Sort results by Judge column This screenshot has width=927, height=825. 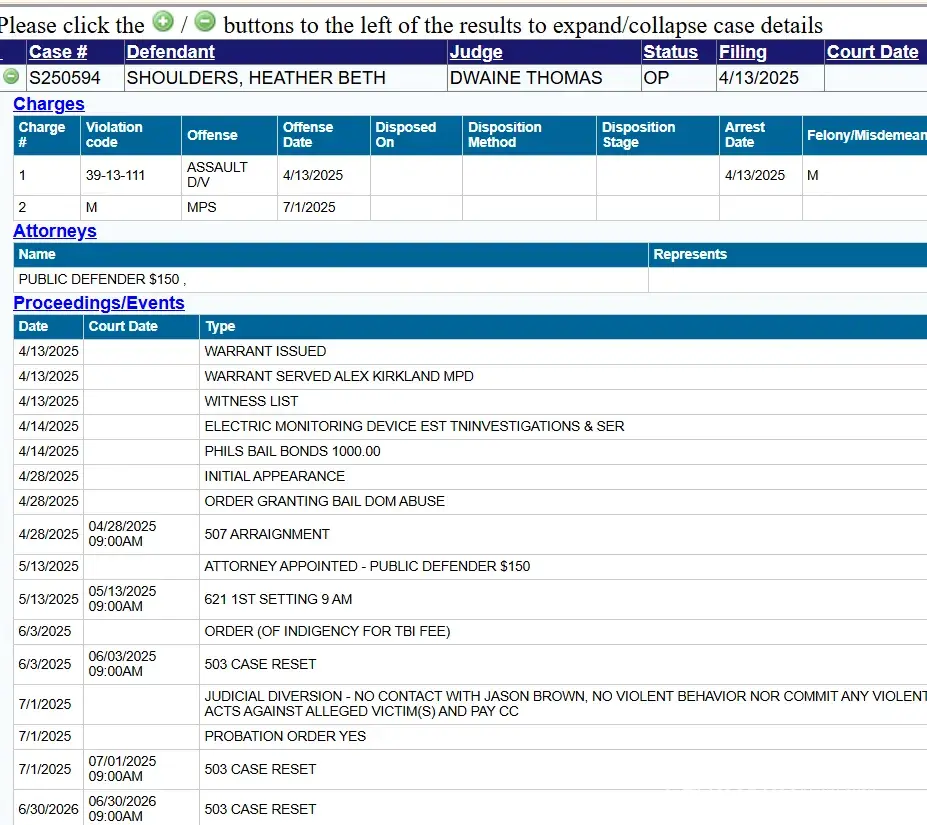pyautogui.click(x=476, y=52)
